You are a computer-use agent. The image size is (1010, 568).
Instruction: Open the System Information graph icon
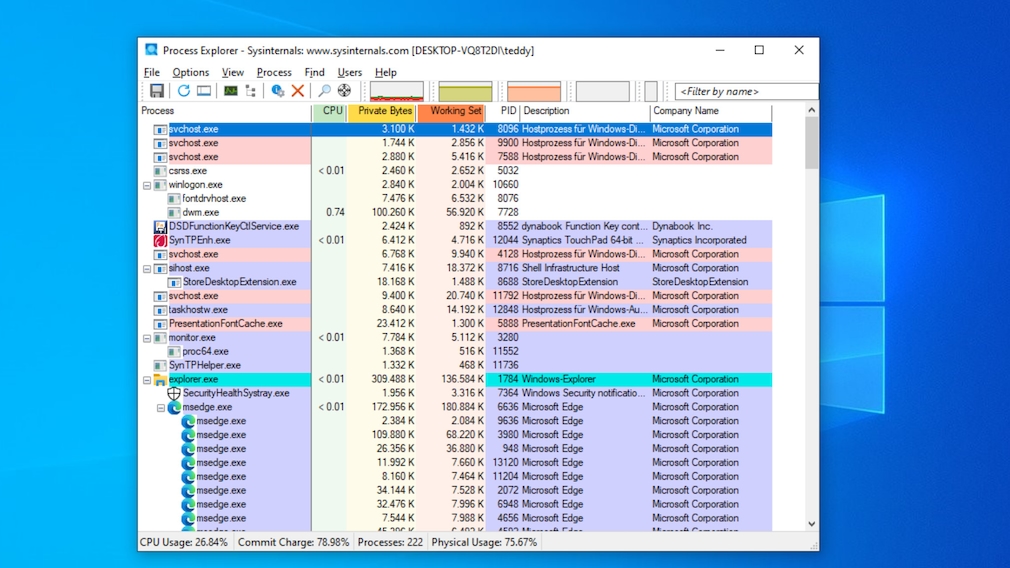click(231, 91)
